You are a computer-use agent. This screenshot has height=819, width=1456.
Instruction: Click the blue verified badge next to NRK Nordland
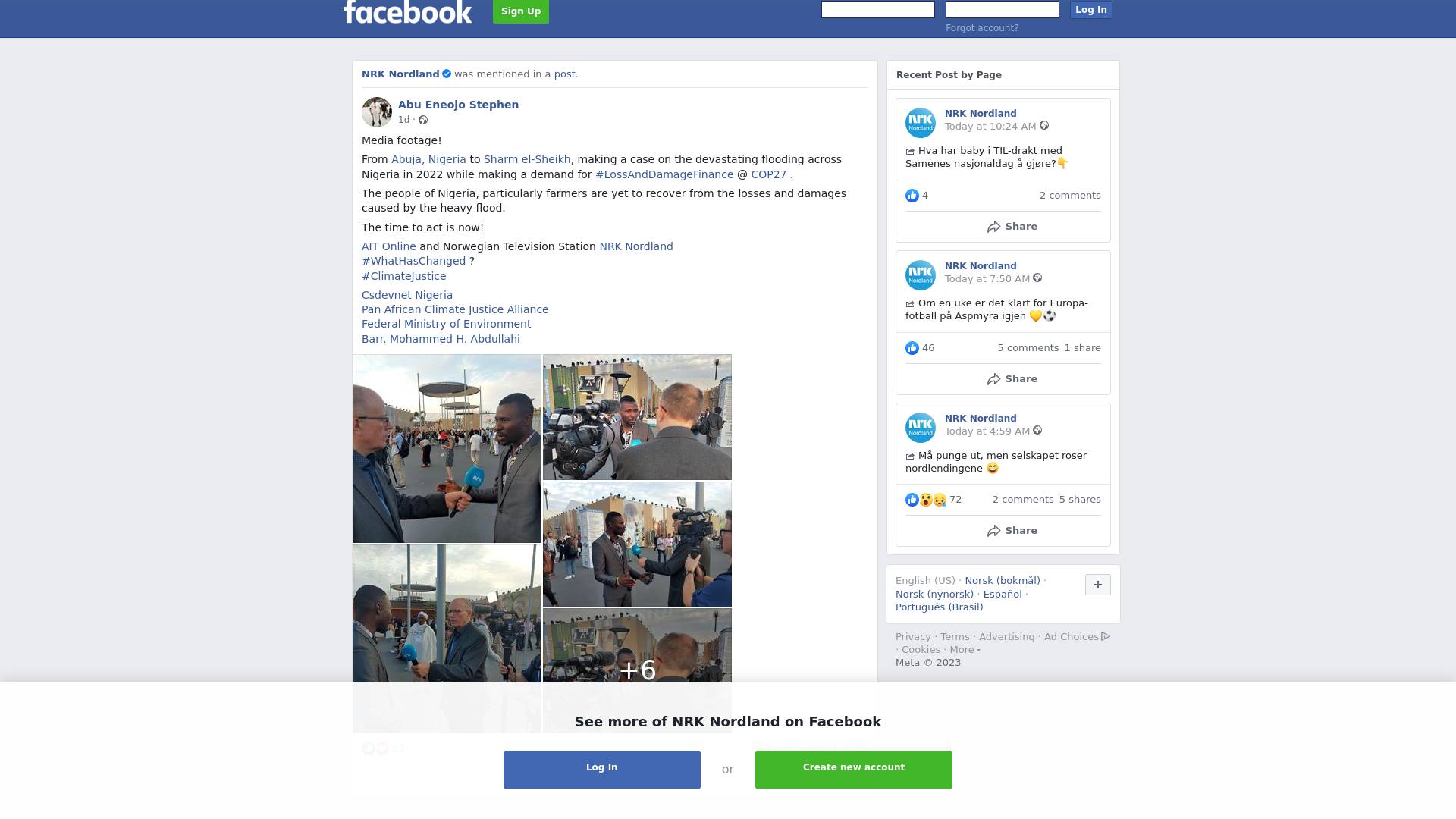tap(447, 74)
